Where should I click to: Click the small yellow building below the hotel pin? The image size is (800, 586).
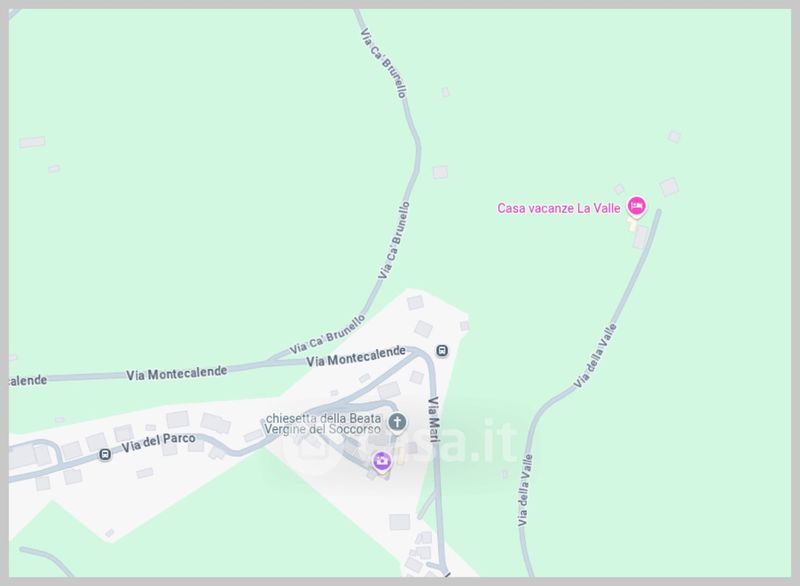633,225
